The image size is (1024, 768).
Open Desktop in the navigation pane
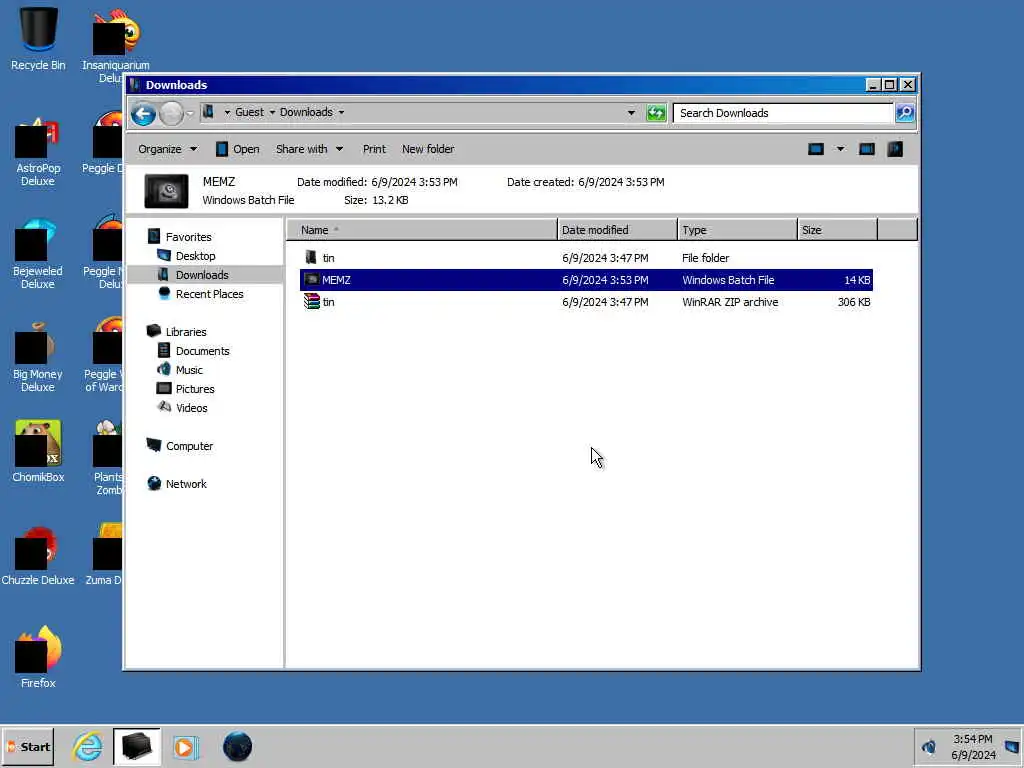(x=195, y=256)
